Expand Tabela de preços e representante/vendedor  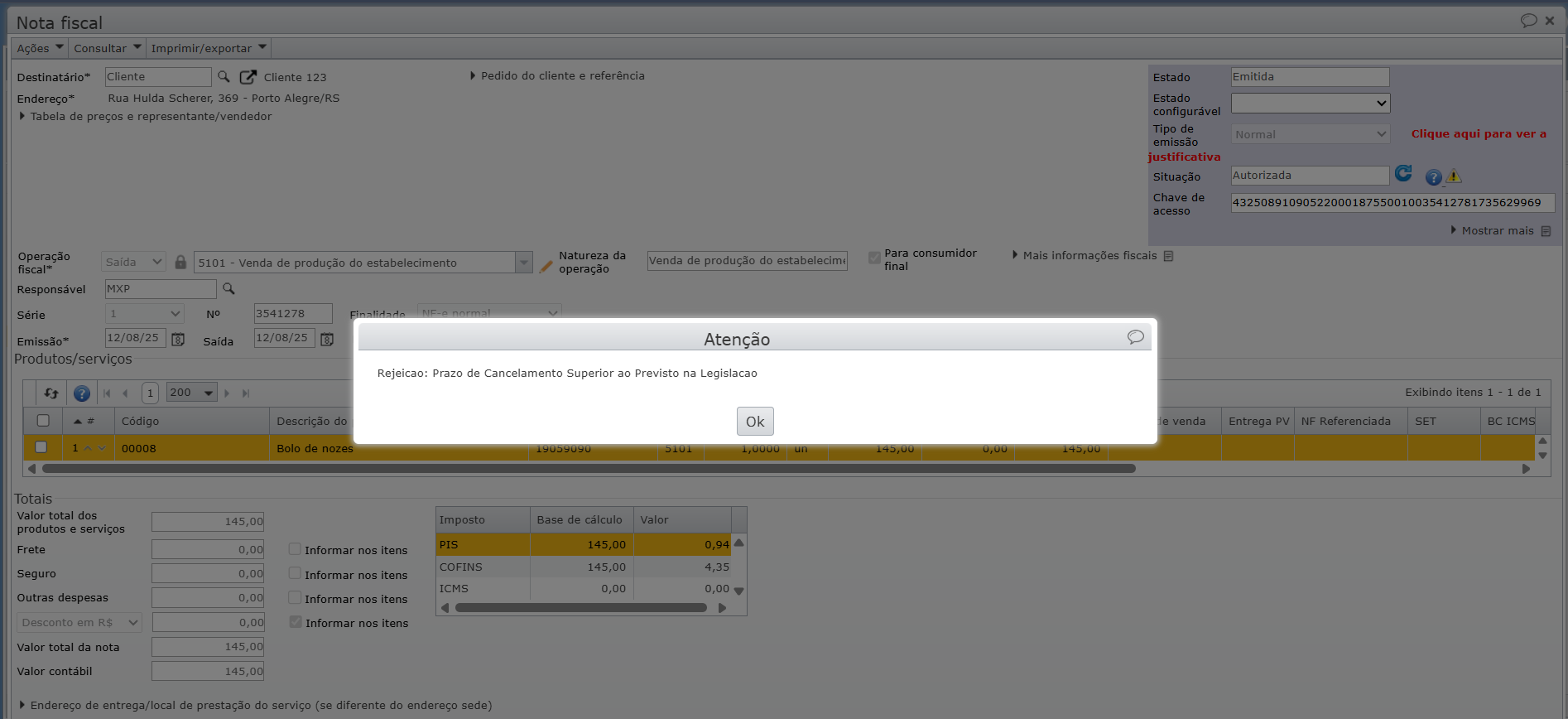coord(146,116)
